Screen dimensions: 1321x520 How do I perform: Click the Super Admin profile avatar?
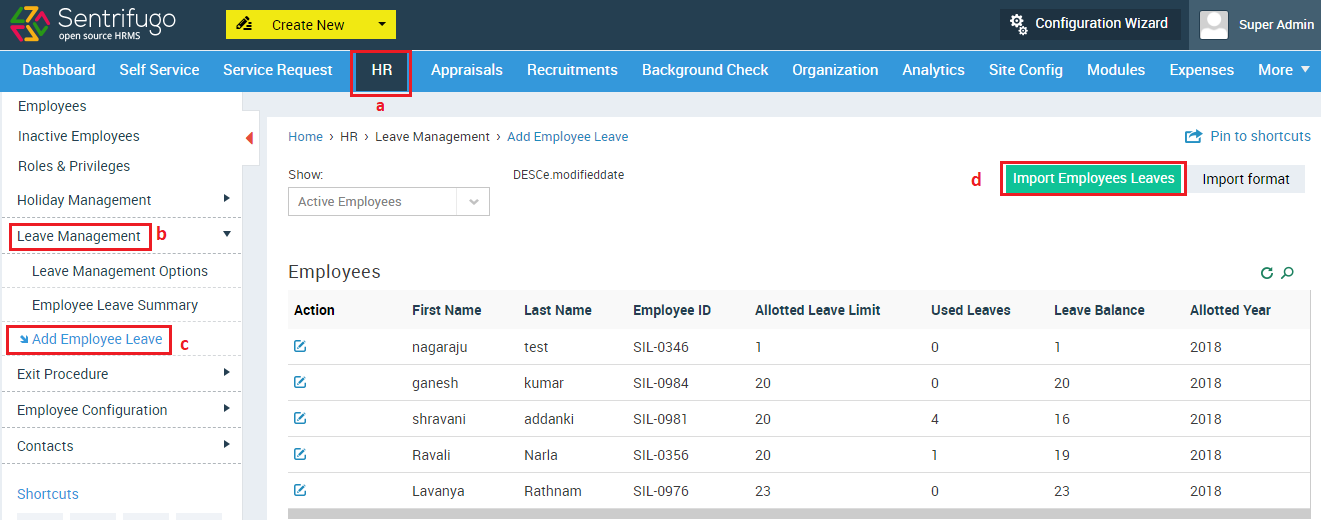pos(1214,25)
